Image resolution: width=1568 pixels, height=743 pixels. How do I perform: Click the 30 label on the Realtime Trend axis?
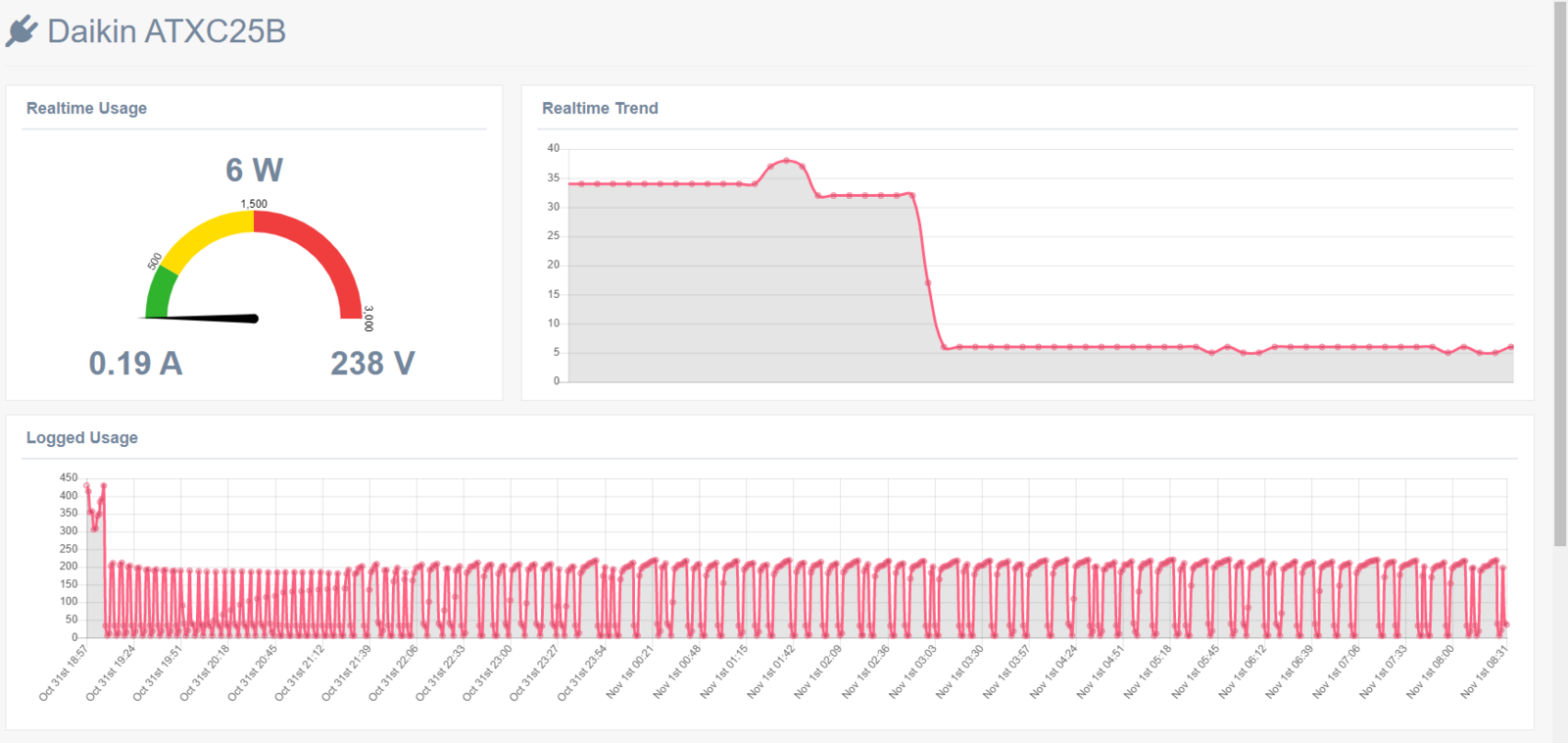554,207
